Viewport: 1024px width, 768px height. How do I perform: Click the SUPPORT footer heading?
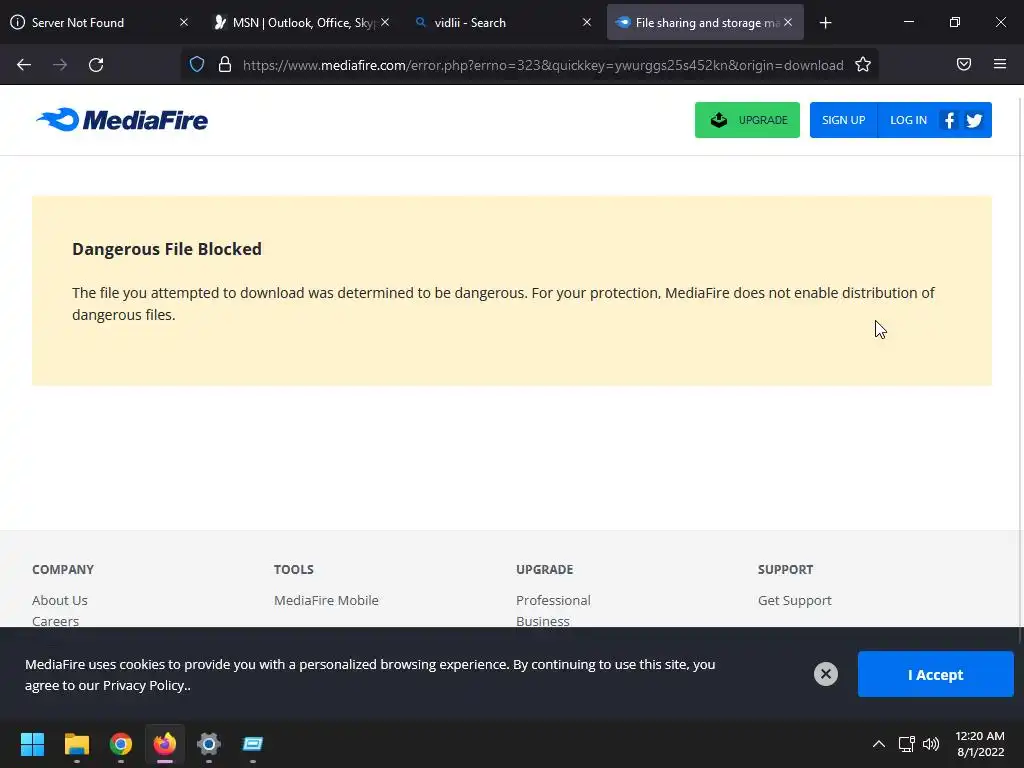point(786,569)
